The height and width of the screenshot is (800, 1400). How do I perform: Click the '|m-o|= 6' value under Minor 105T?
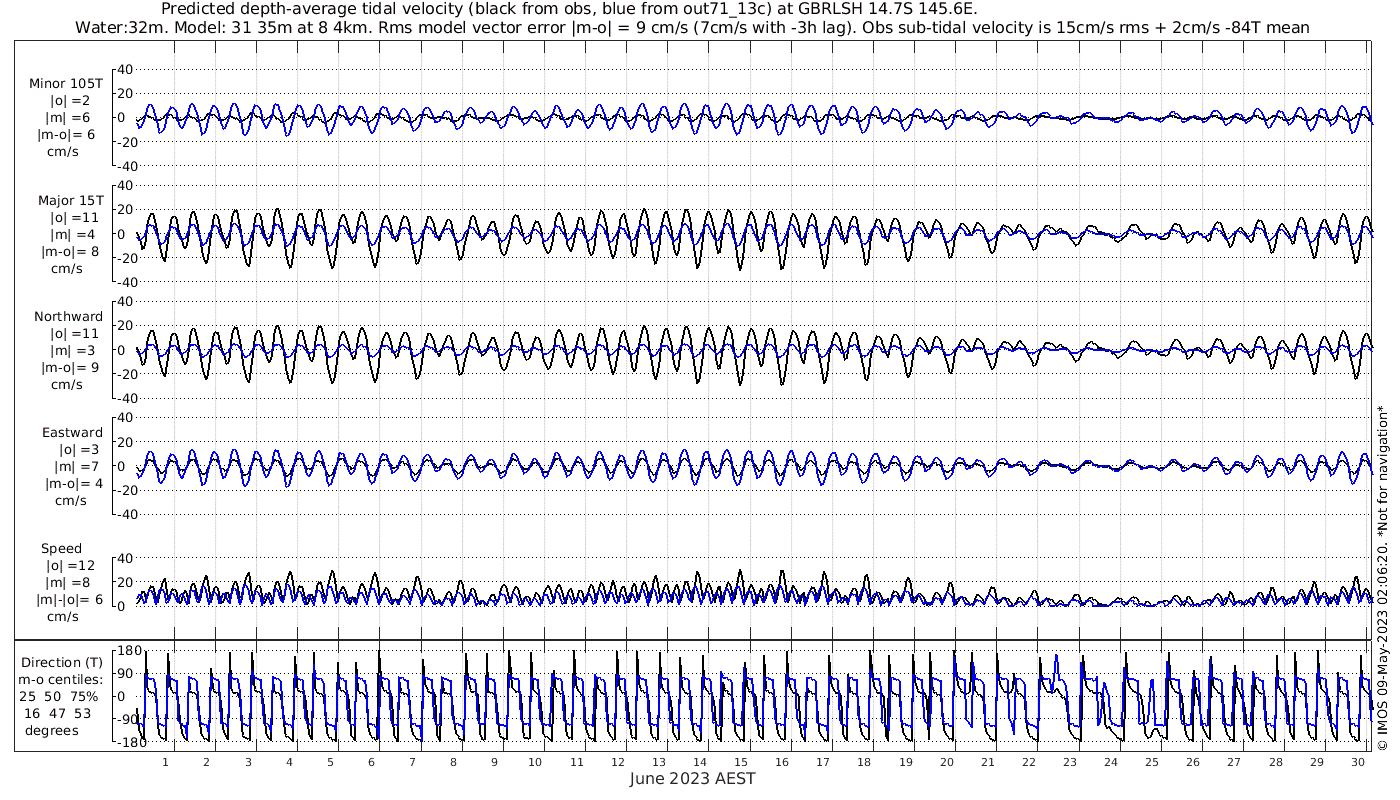(66, 134)
